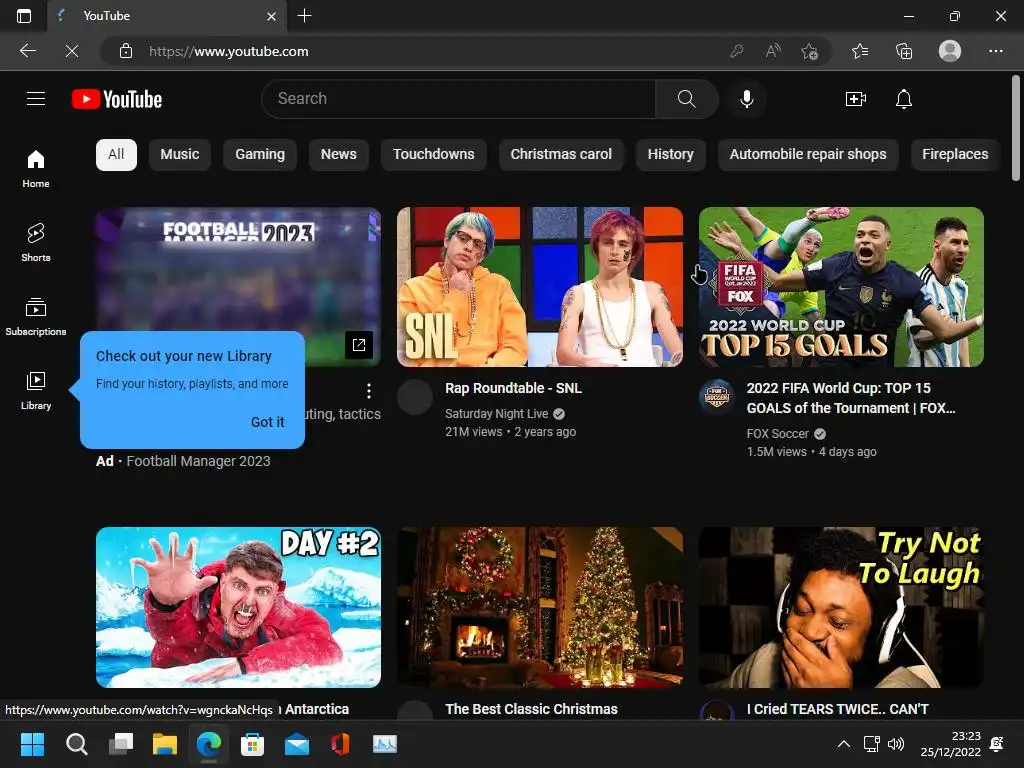Select the Christmas carol filter chip
The image size is (1024, 768).
pyautogui.click(x=561, y=155)
